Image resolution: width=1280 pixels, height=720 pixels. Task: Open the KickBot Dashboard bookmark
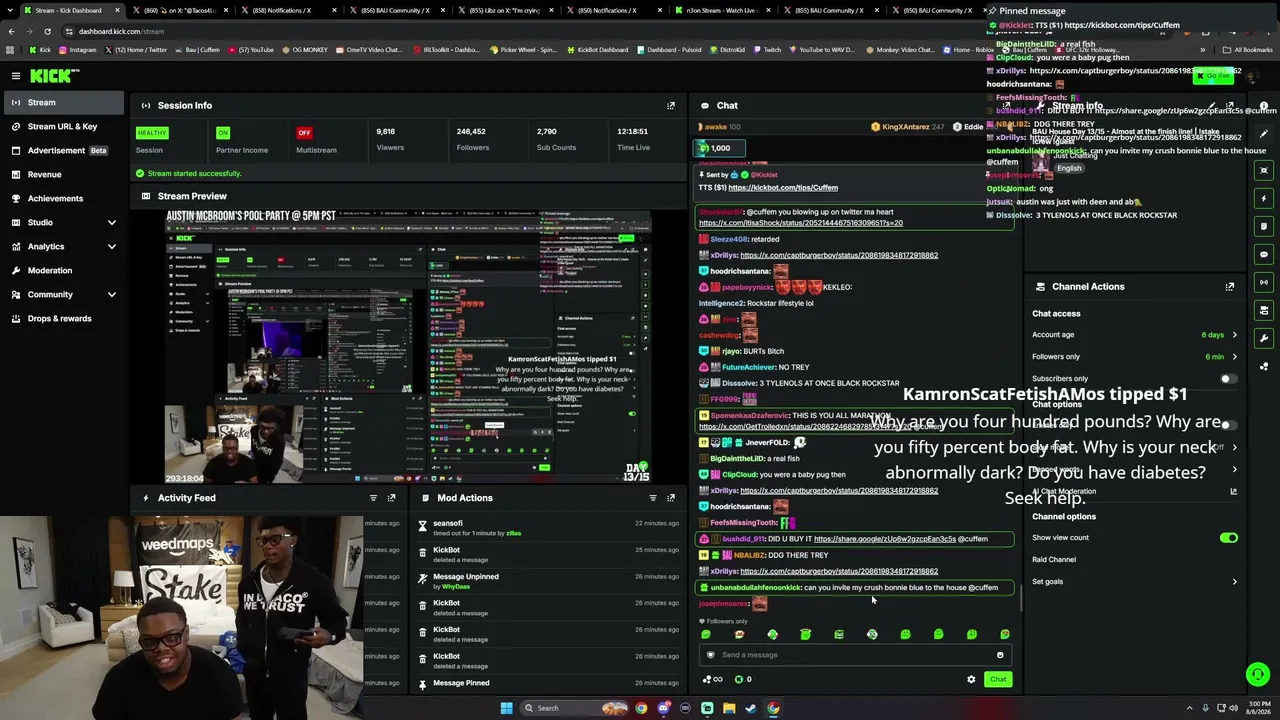tap(599, 50)
